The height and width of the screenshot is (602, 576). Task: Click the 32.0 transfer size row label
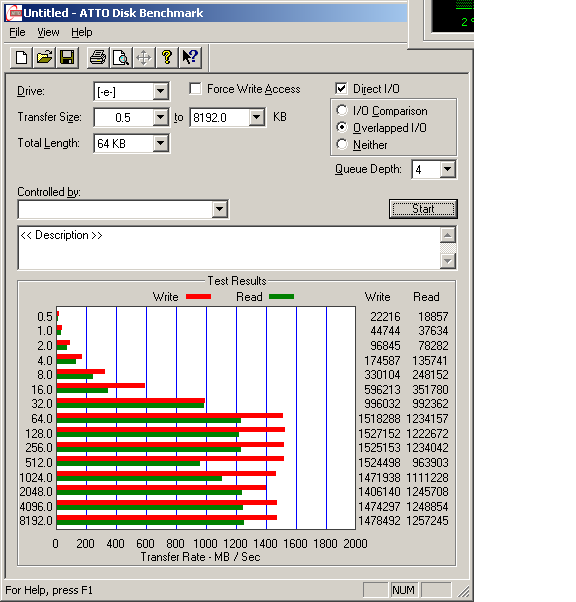tap(42, 404)
